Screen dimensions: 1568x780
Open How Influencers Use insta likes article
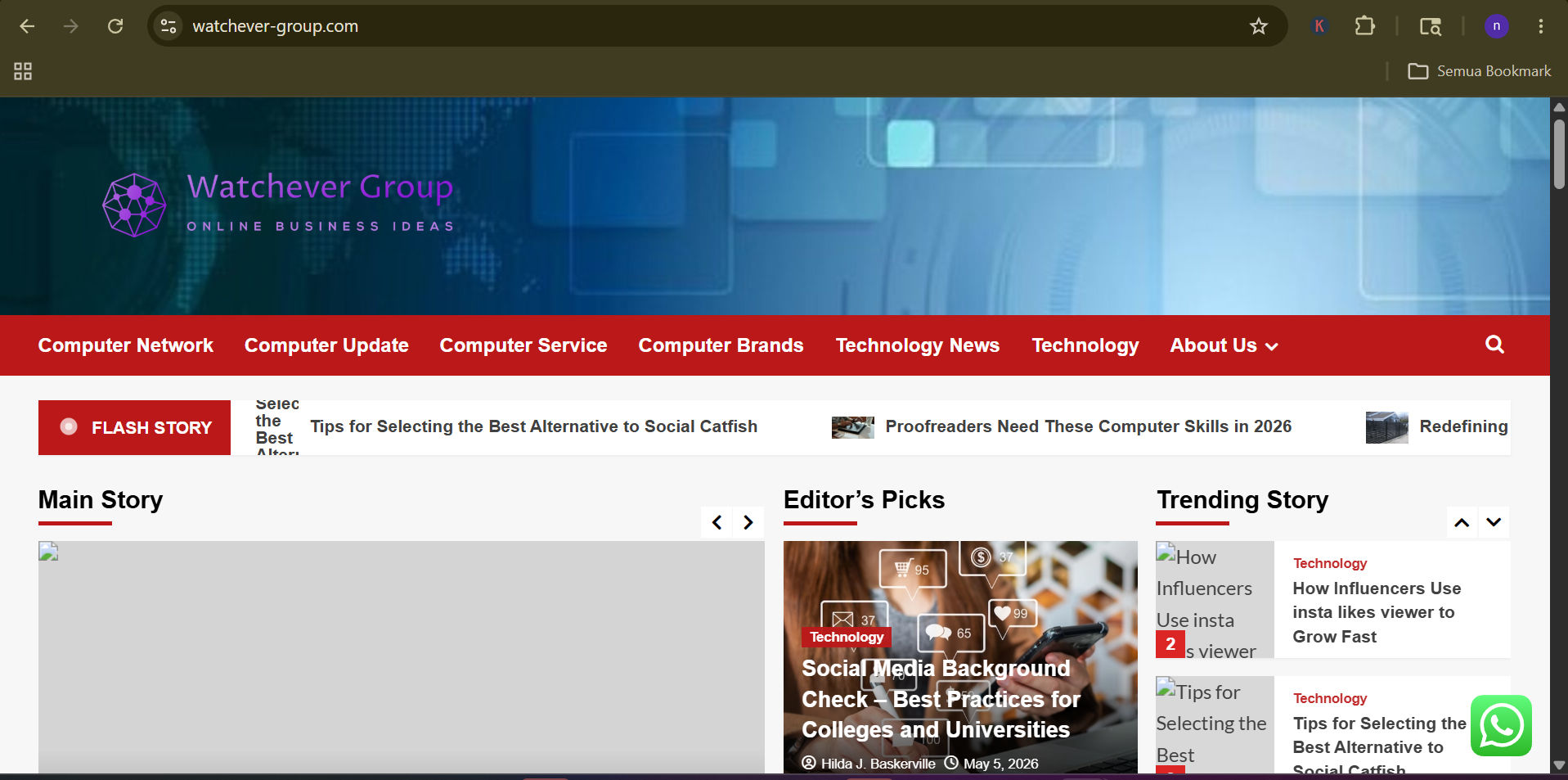coord(1377,612)
